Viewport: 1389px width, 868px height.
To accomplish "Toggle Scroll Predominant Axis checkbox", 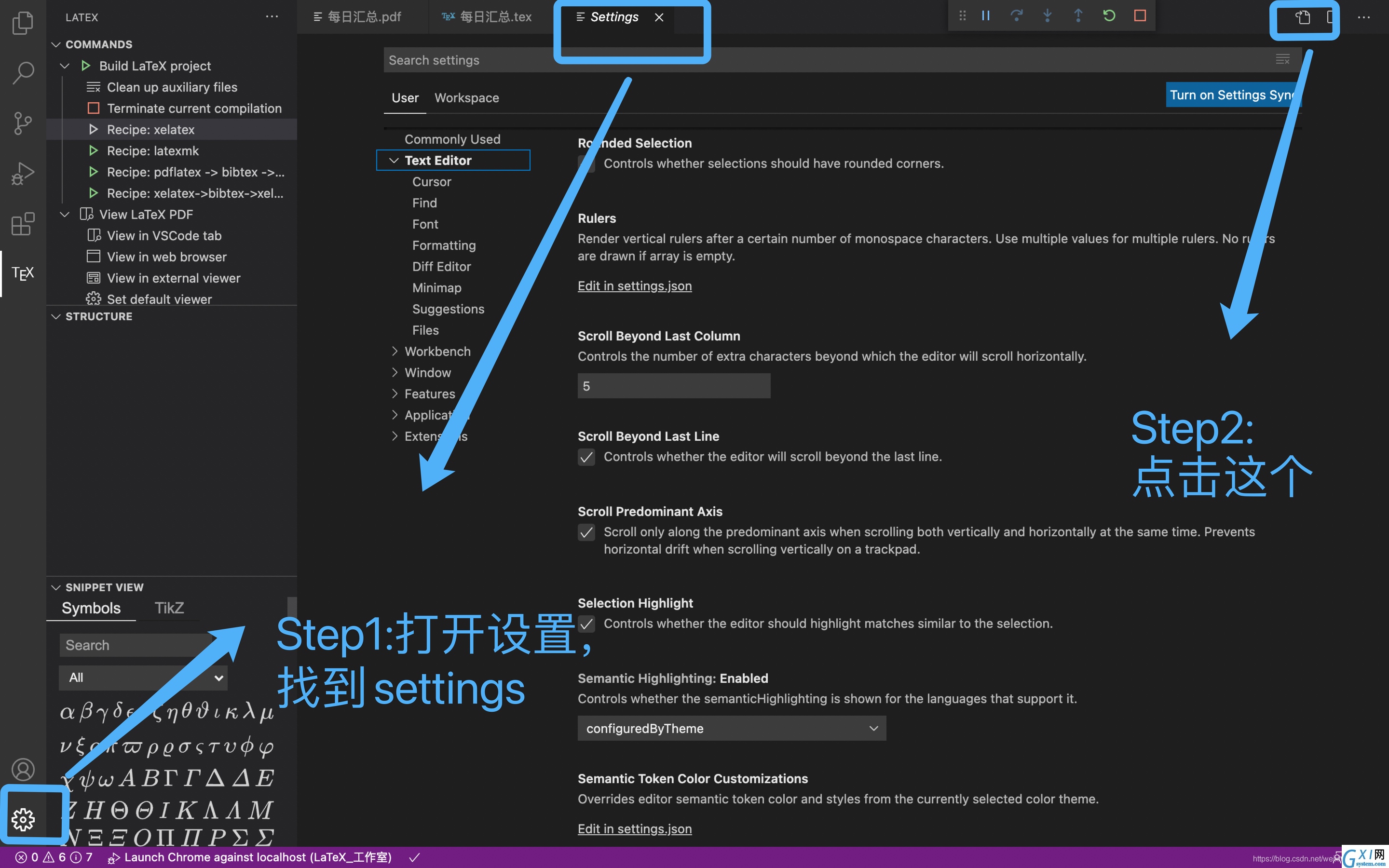I will (x=586, y=532).
